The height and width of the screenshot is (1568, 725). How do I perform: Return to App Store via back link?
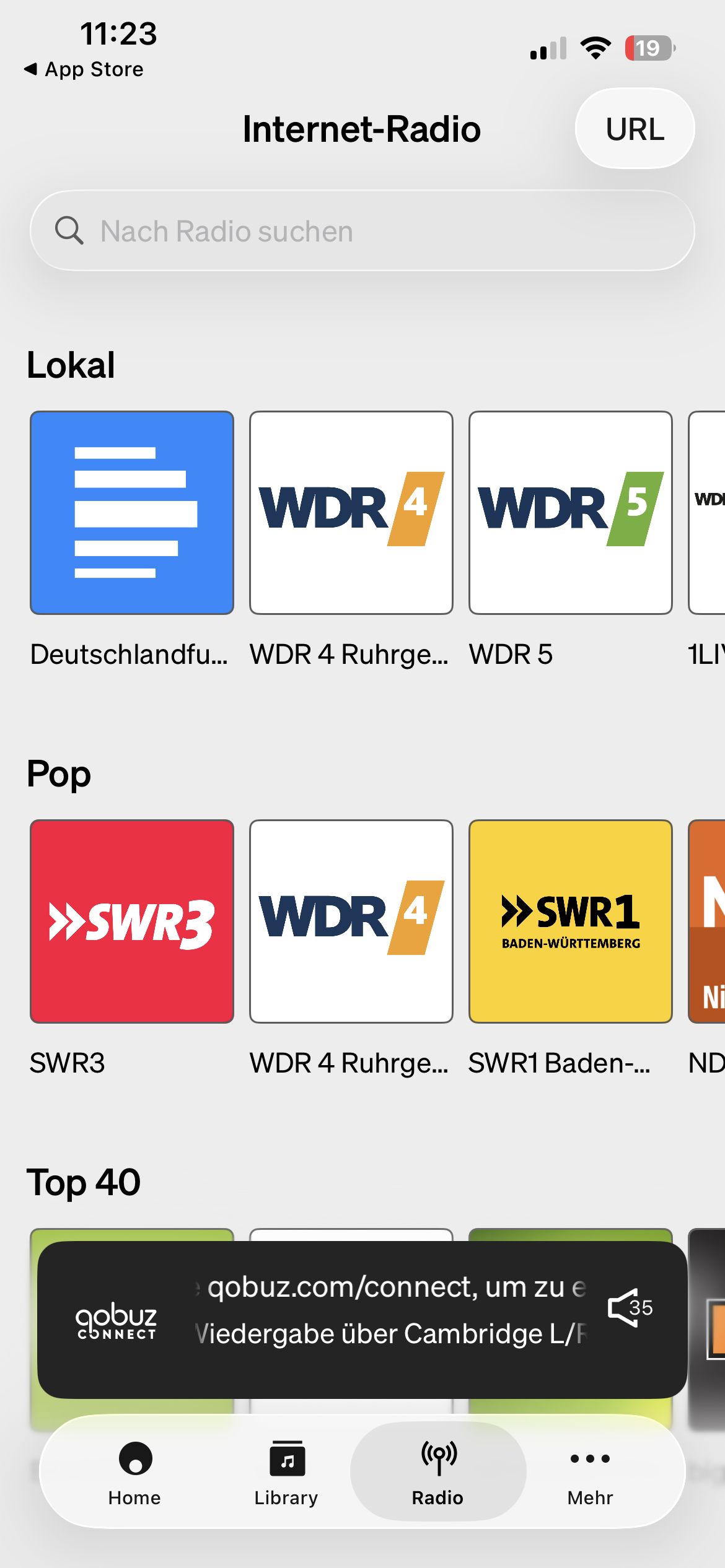click(x=83, y=69)
